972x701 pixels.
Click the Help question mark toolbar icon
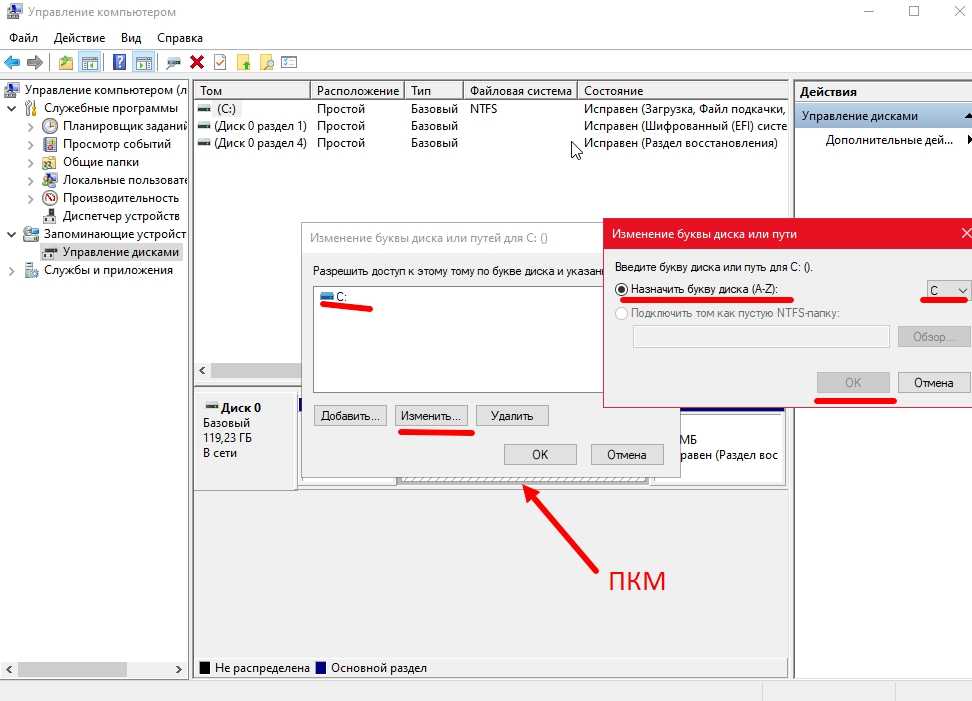[x=120, y=62]
